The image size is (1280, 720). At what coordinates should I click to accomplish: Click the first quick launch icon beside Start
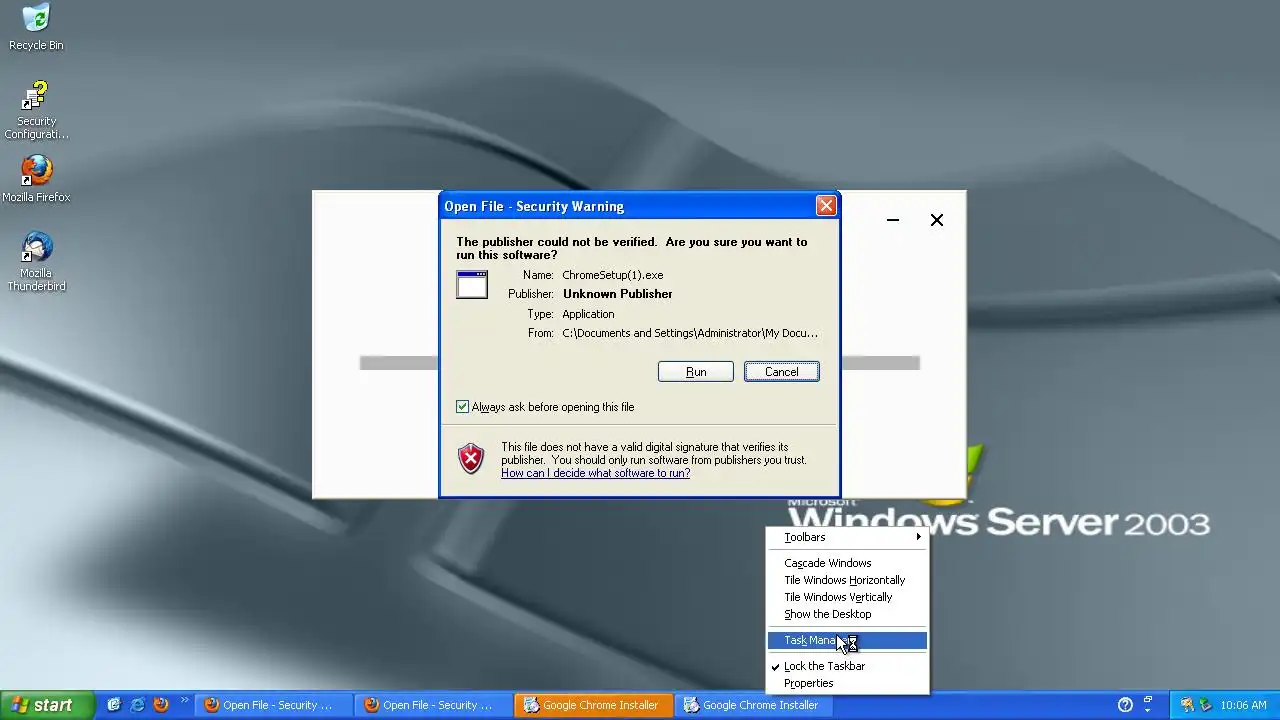114,705
